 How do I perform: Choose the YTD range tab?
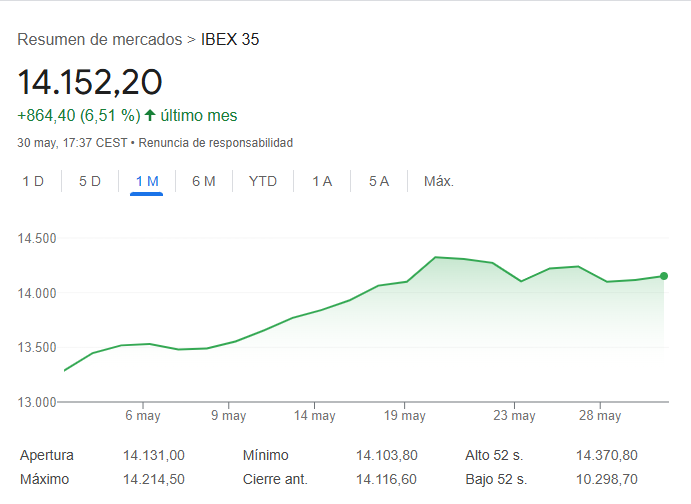(263, 181)
